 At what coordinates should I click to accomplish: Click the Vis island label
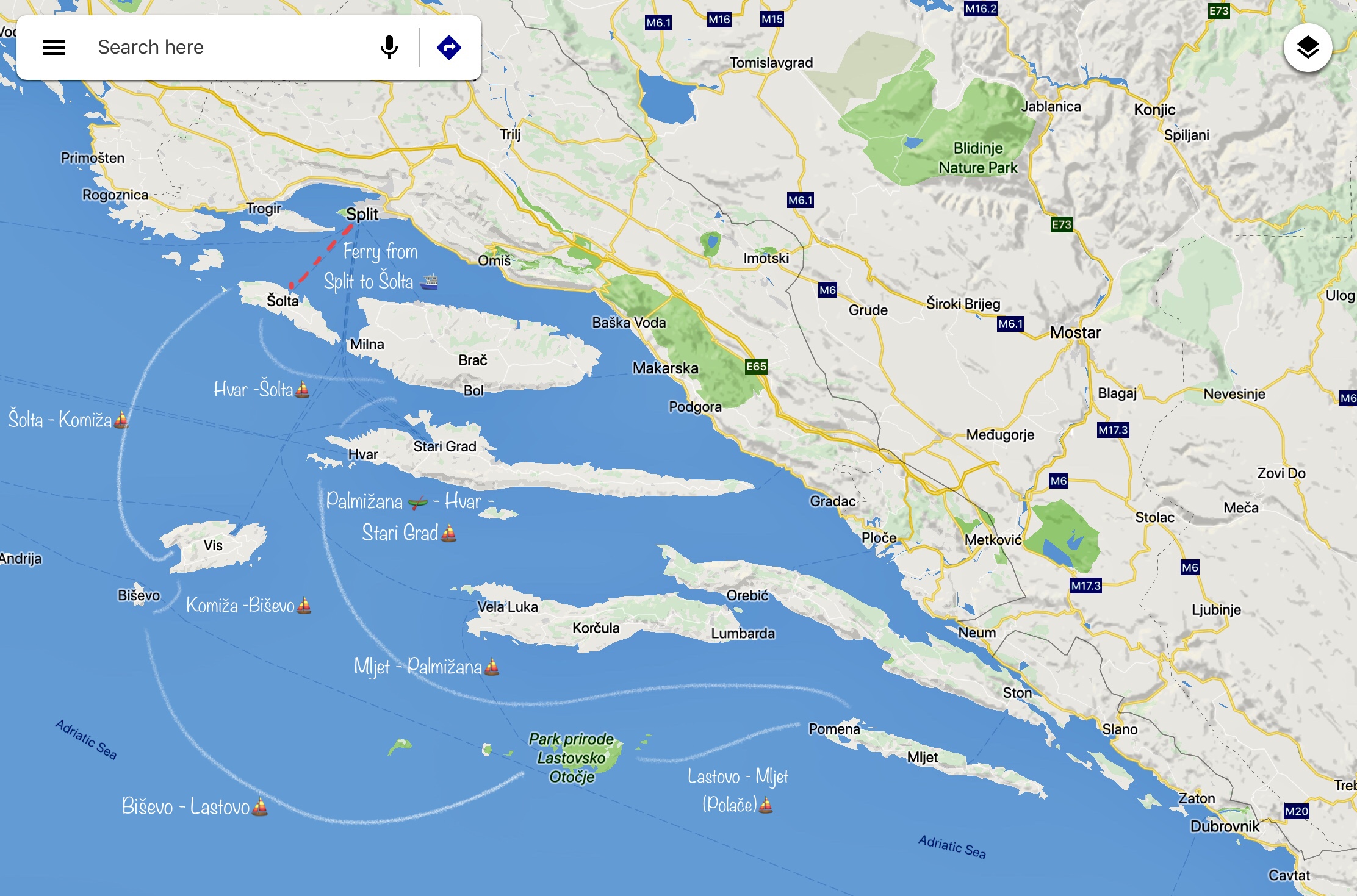pos(213,545)
